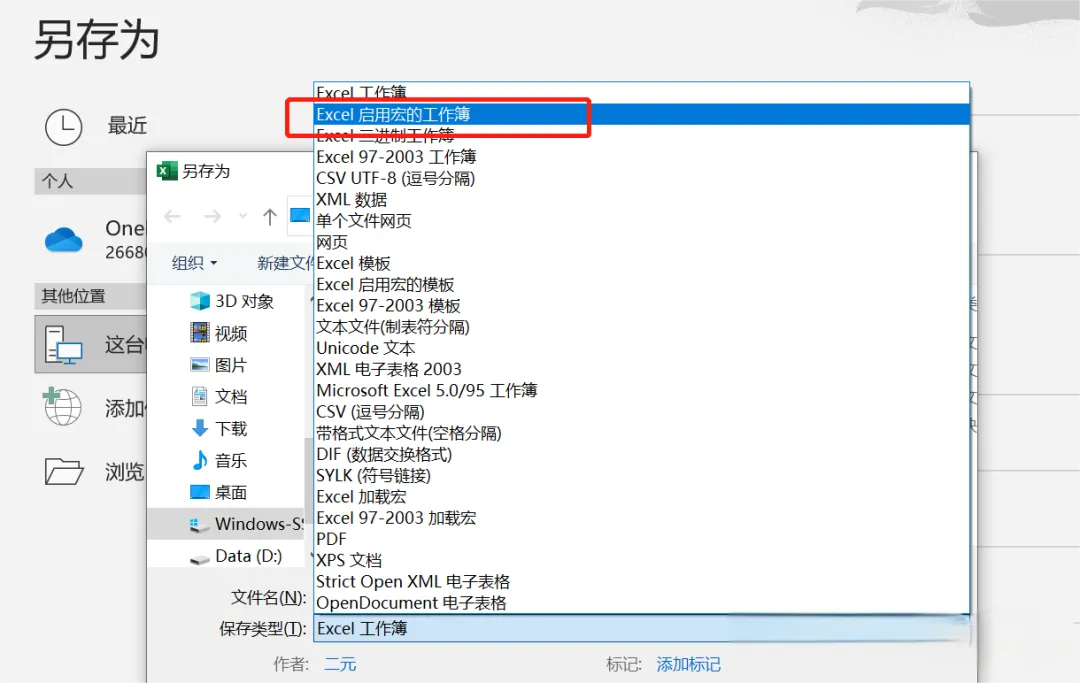Image resolution: width=1080 pixels, height=683 pixels.
Task: Choose Excel 启用宏的模板 file type
Action: [641, 284]
